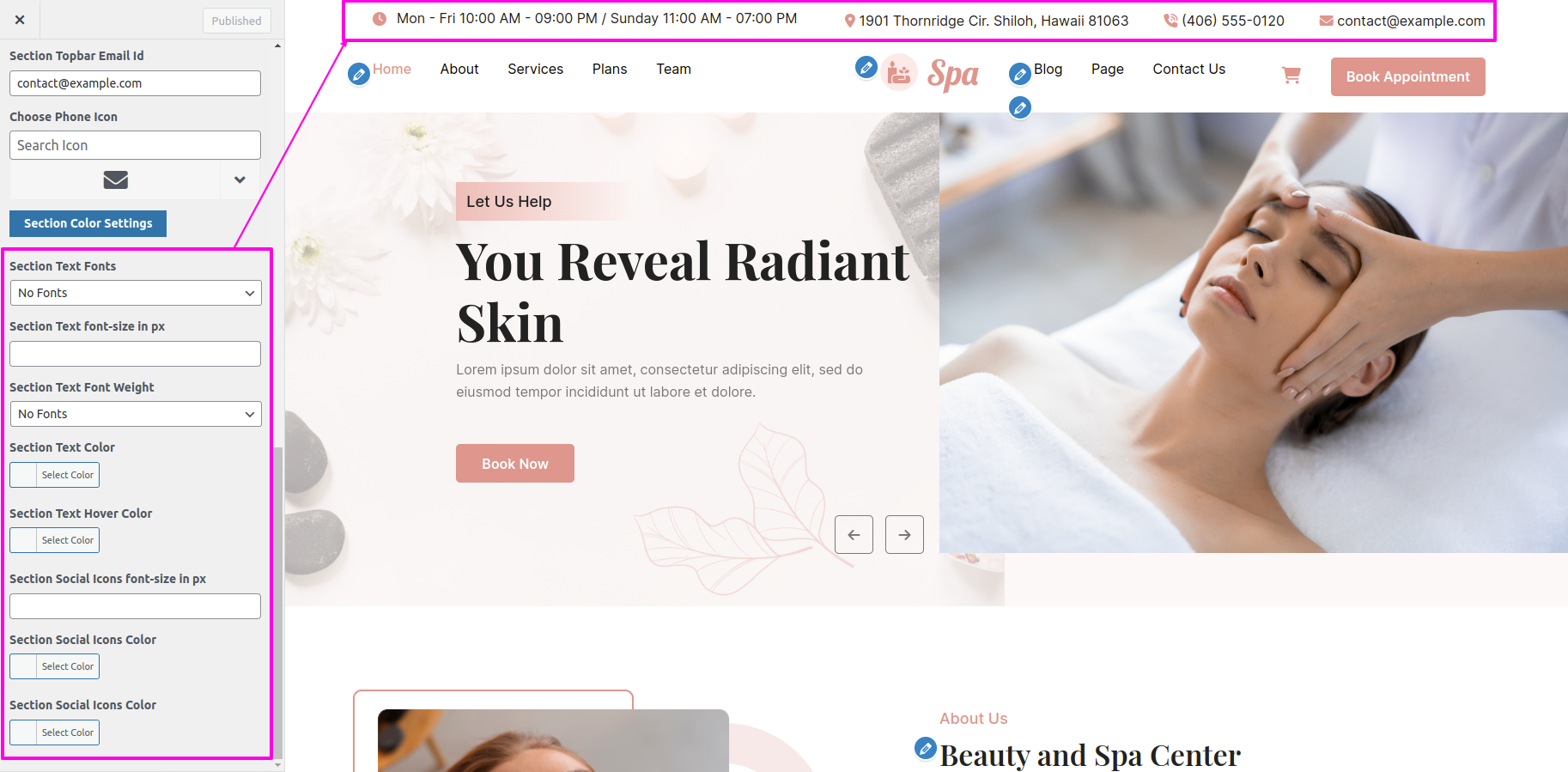Viewport: 1568px width, 772px height.
Task: Click the edit pencil below the Blog menu
Action: 1019,107
